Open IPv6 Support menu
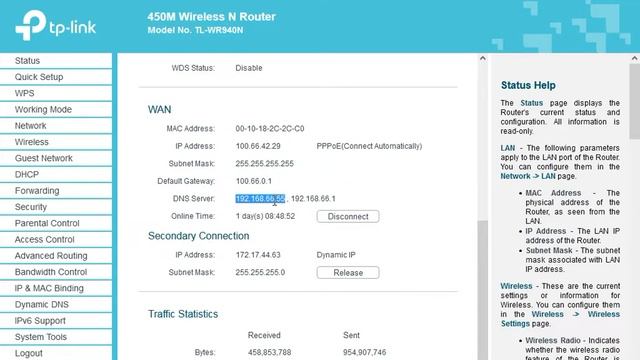 [56, 321]
